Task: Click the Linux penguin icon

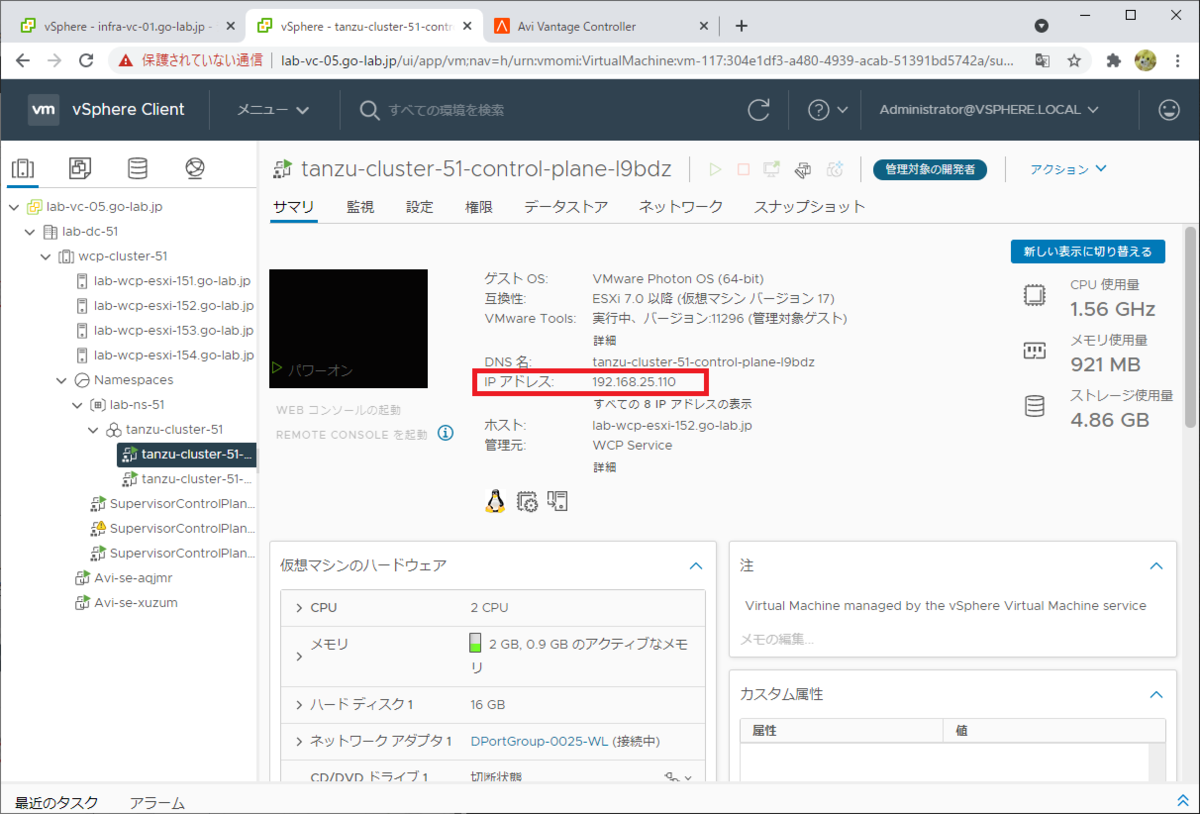Action: pyautogui.click(x=494, y=501)
